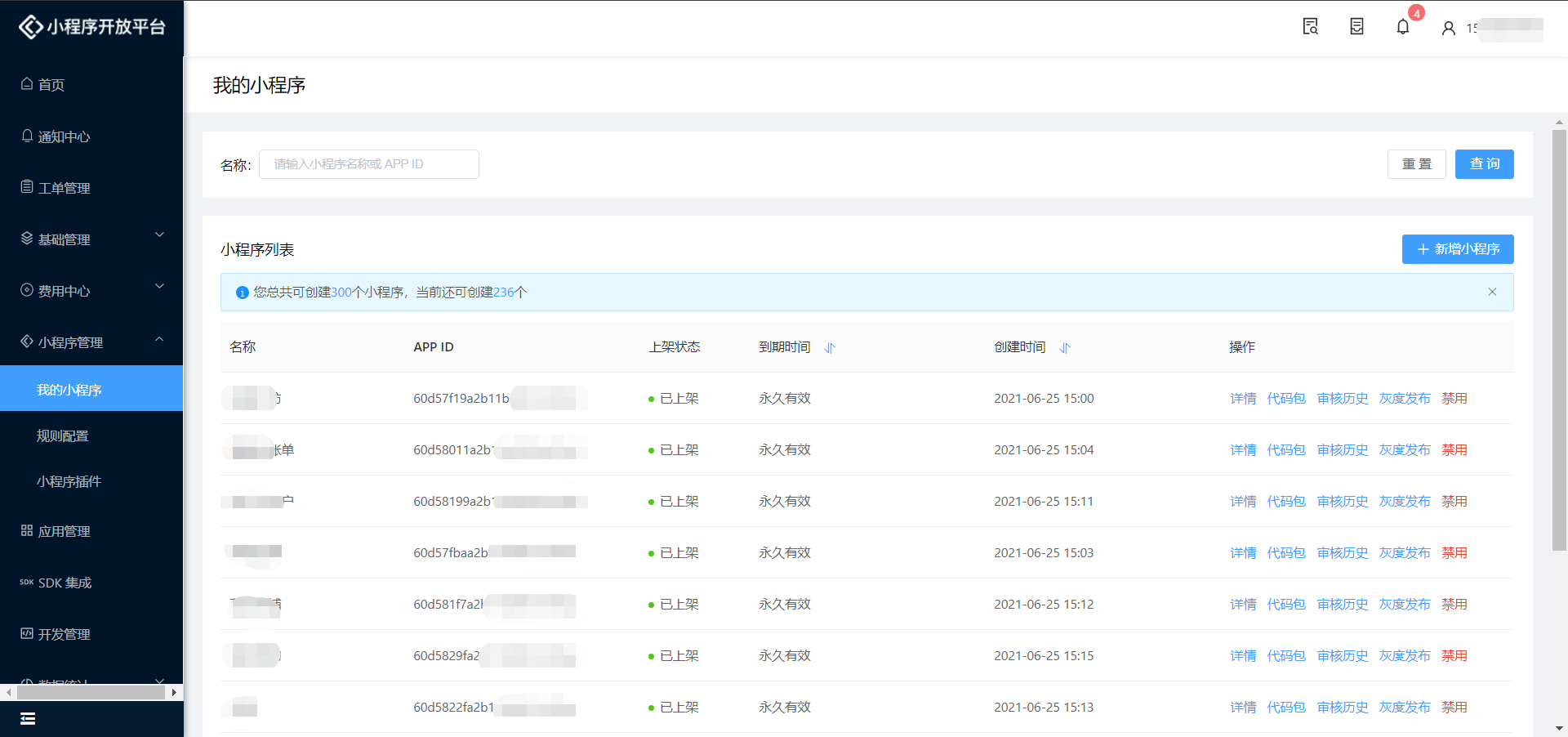Sort by 创建时间 column sort icon

(1065, 348)
